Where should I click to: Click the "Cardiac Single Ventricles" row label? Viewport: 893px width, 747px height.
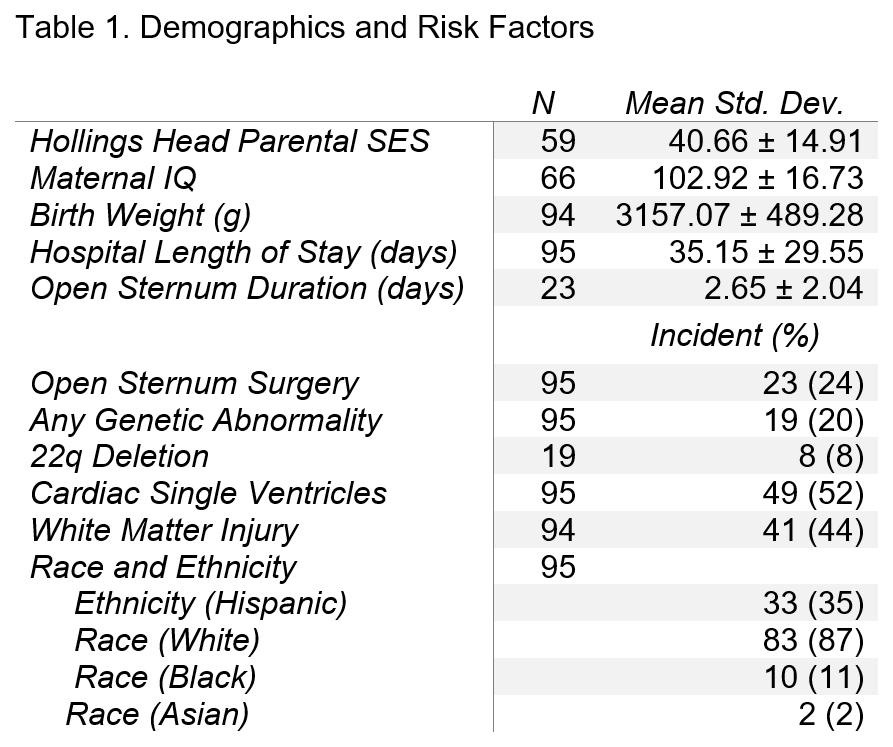coord(209,494)
